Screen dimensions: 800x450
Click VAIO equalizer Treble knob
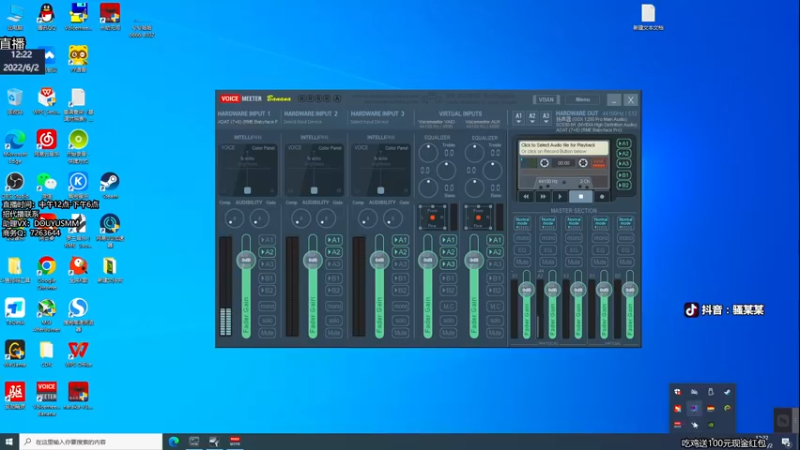click(428, 153)
